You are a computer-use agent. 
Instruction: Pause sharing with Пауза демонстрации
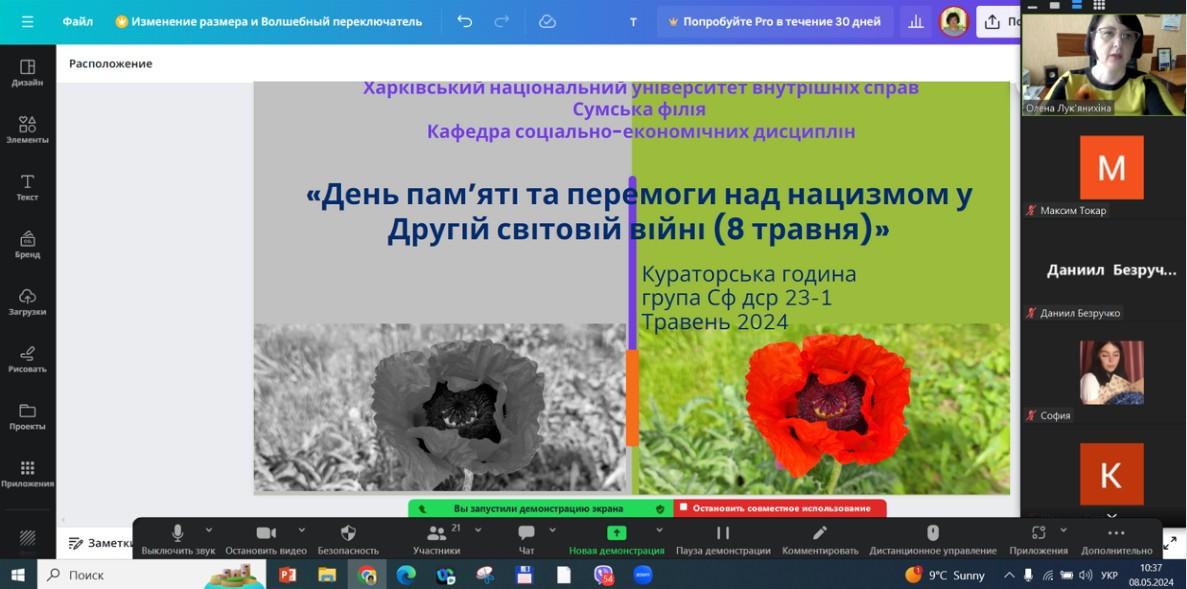[x=723, y=538]
